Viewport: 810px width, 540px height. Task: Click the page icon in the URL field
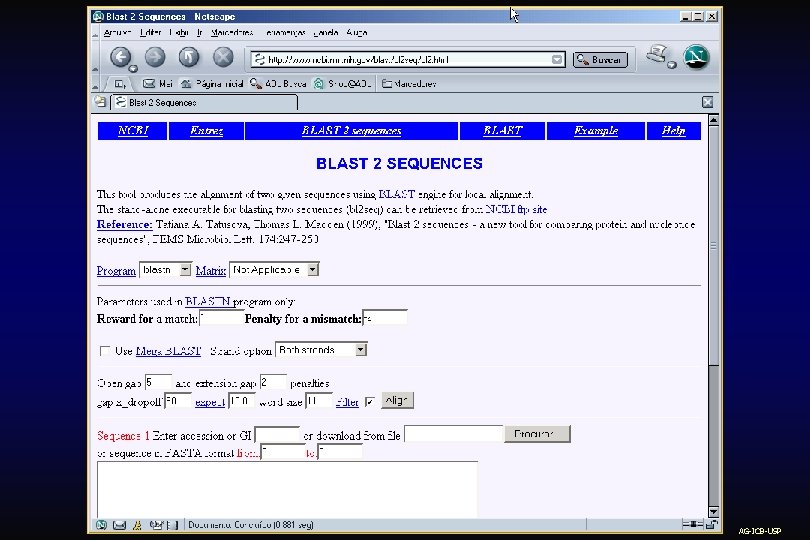pos(259,59)
